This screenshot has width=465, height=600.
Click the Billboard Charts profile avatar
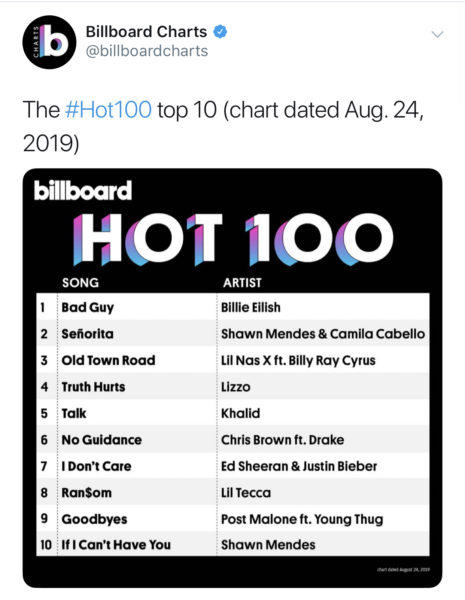click(49, 42)
